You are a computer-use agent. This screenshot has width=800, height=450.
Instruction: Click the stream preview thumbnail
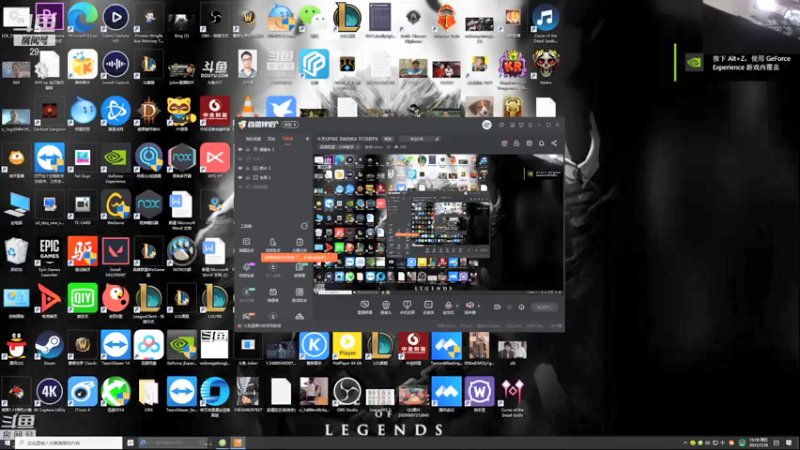(x=439, y=223)
